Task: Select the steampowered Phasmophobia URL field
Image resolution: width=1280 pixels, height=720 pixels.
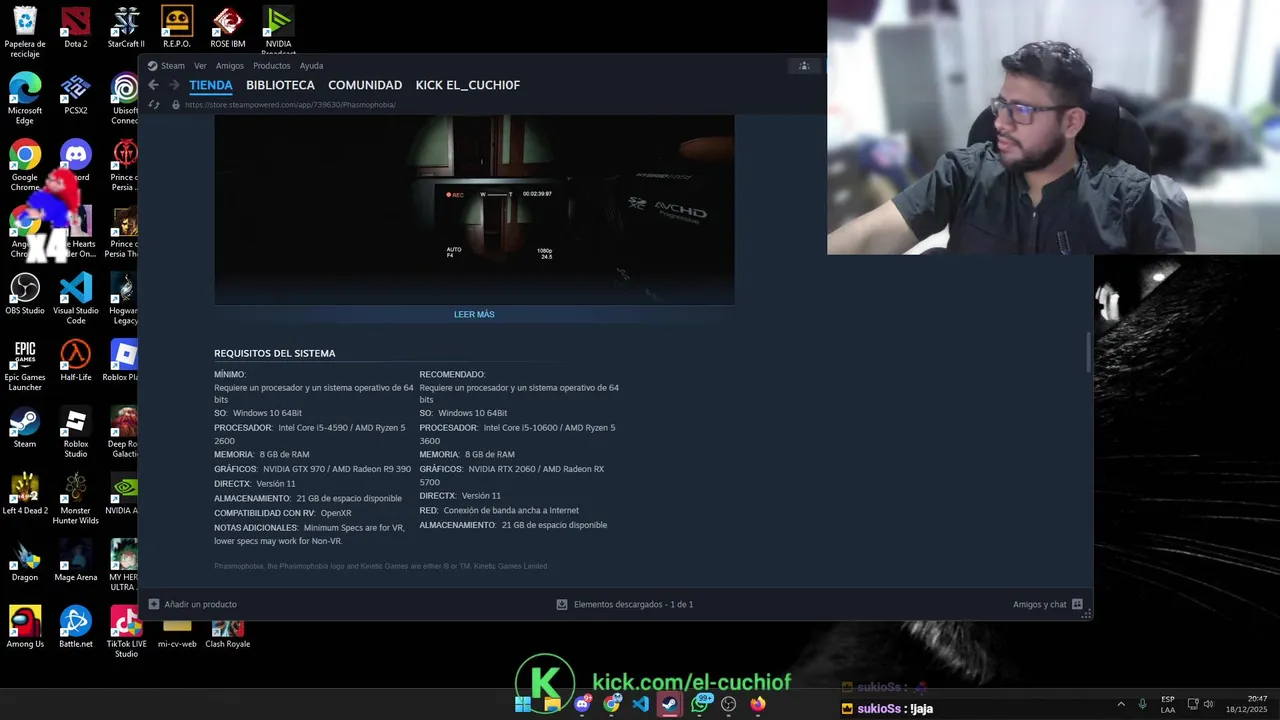Action: 290,104
